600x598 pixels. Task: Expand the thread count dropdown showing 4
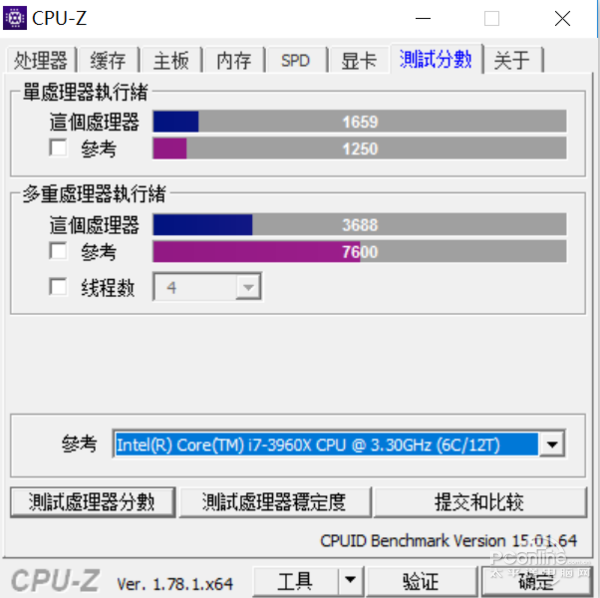click(207, 287)
